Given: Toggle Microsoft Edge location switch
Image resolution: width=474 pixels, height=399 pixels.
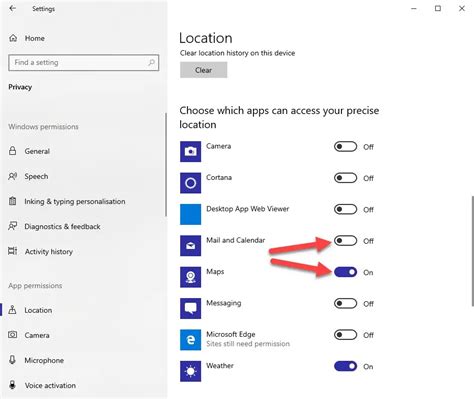Looking at the screenshot, I should click(x=345, y=335).
